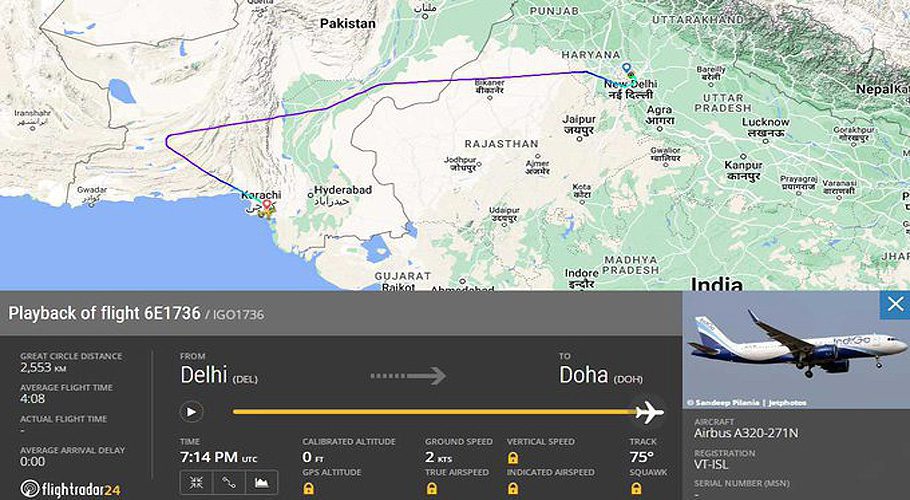Click the blue departure pin near New Delhi

click(x=626, y=68)
